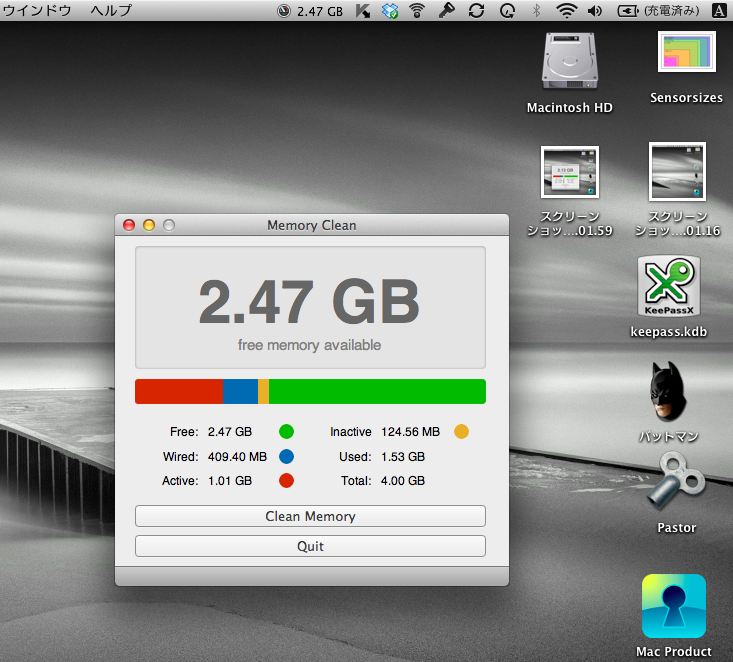Click the Clean Memory button
The image size is (733, 662).
pos(310,516)
